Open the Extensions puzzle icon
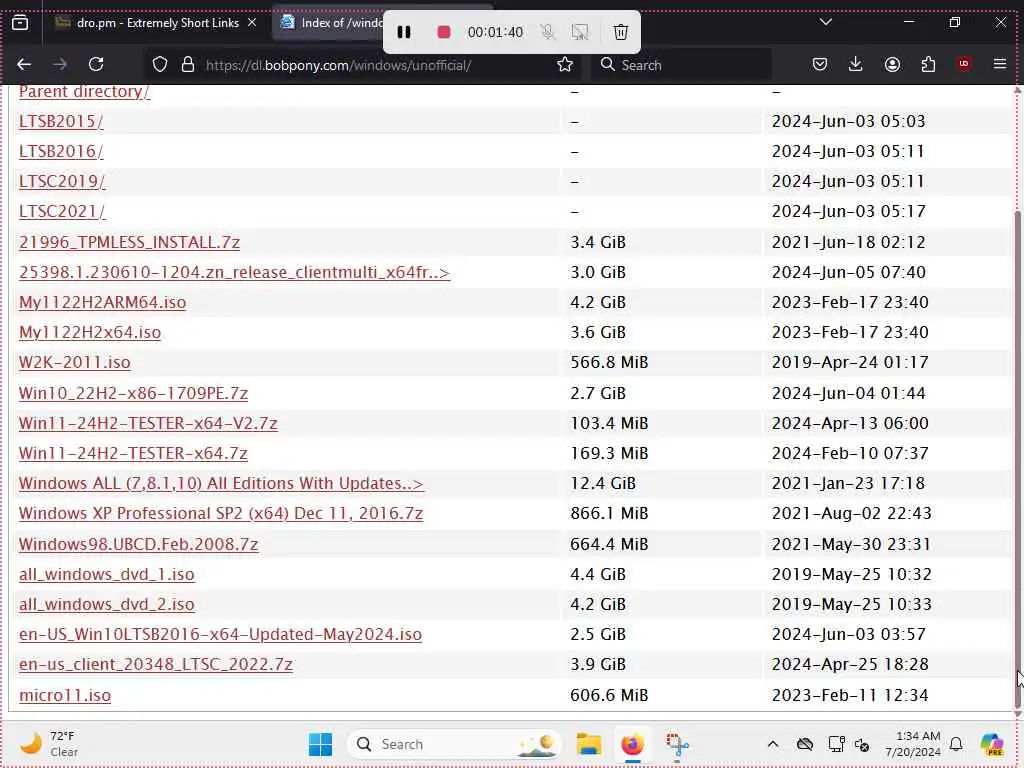Image resolution: width=1024 pixels, height=768 pixels. coord(928,64)
